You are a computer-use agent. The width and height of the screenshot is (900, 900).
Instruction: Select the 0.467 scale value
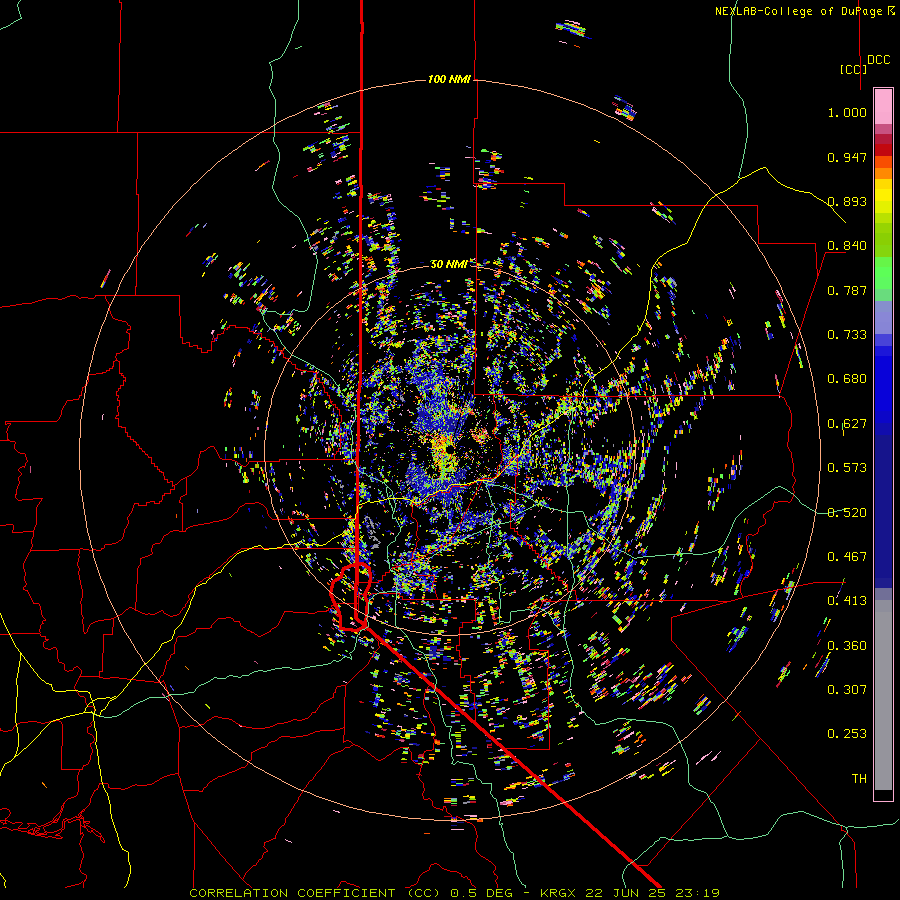pyautogui.click(x=847, y=557)
